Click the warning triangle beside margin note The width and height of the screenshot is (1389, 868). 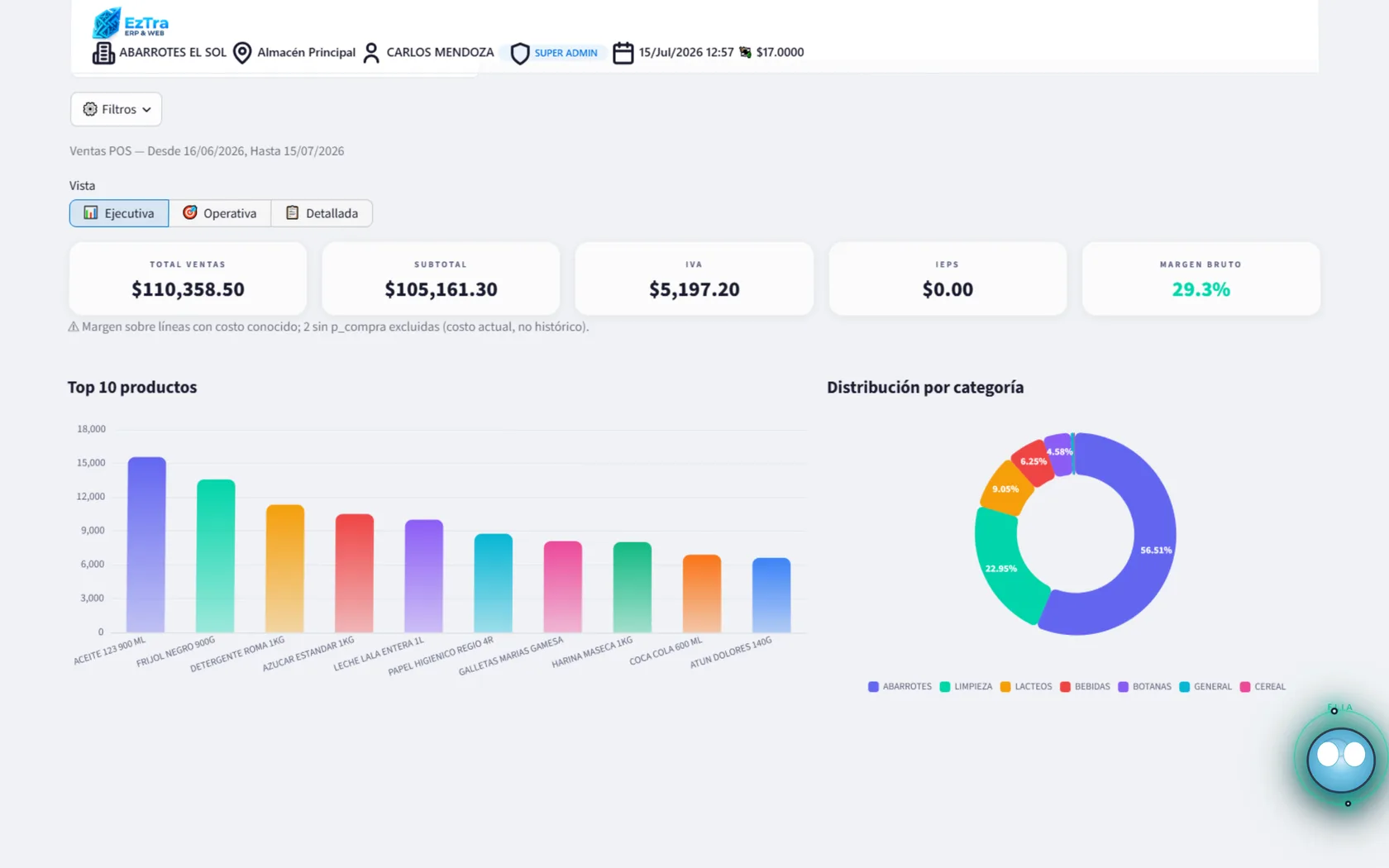(74, 327)
